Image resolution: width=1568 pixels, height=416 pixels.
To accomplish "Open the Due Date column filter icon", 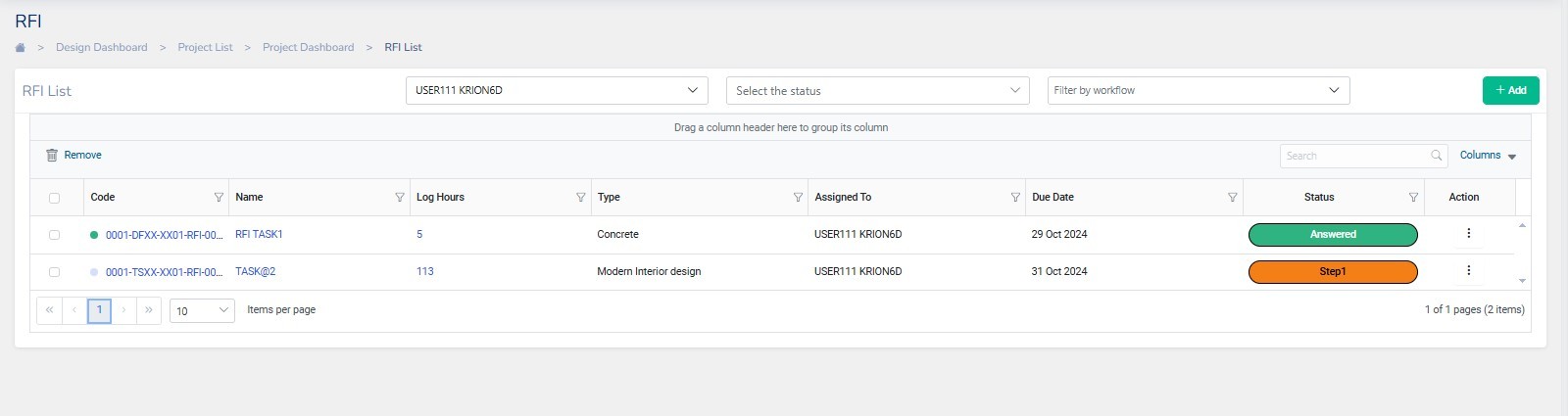I will (1232, 198).
